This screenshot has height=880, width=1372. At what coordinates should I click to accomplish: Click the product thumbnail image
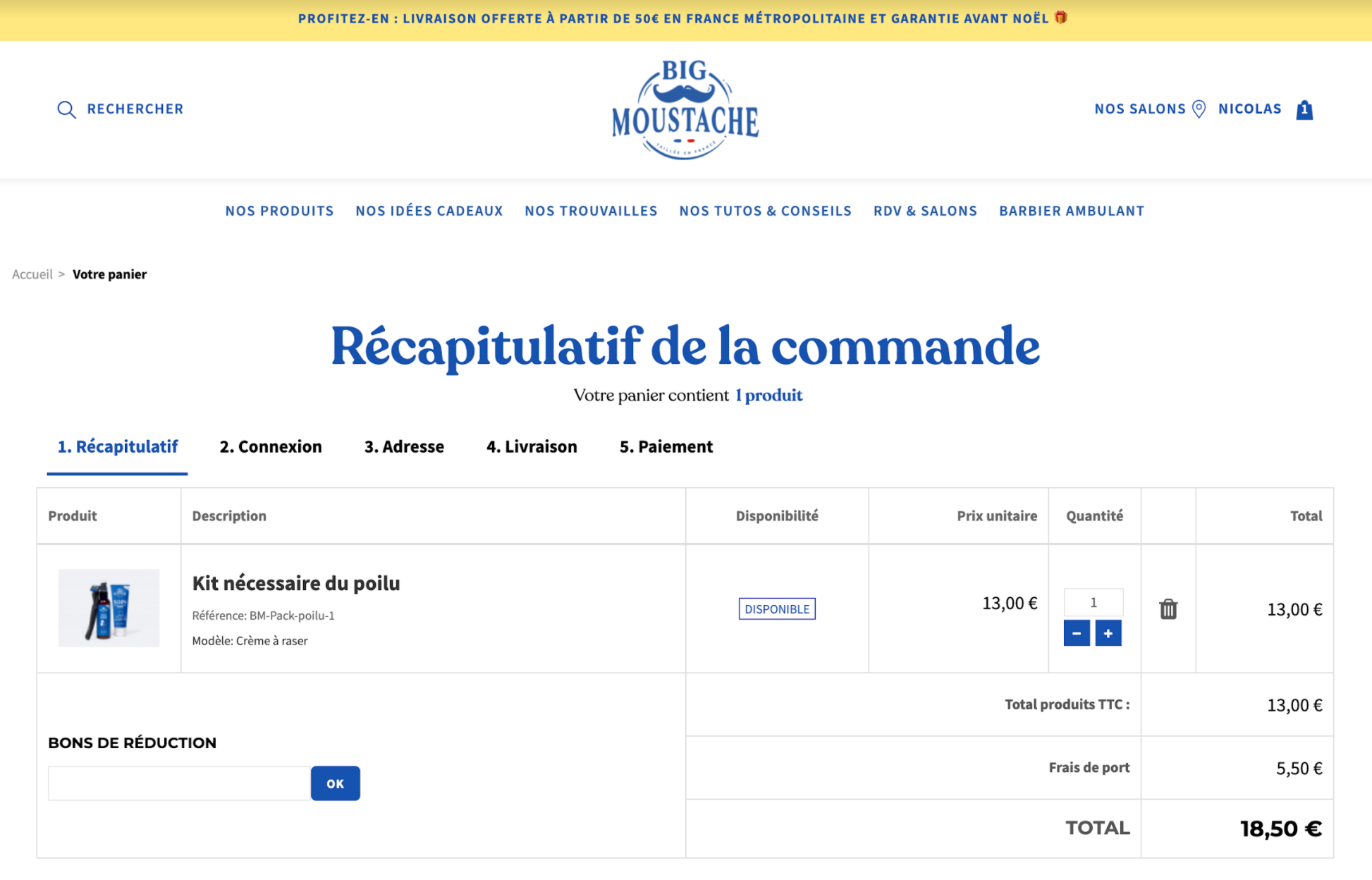click(x=109, y=608)
